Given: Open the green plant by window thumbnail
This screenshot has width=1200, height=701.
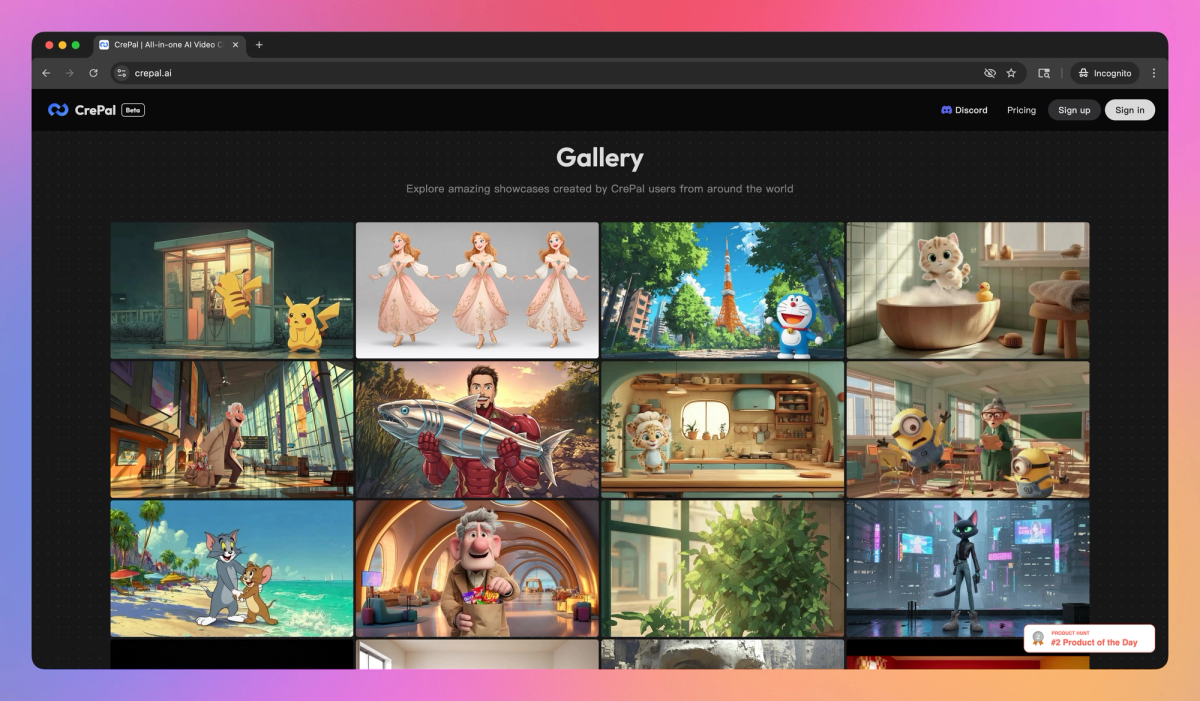Looking at the screenshot, I should [723, 568].
